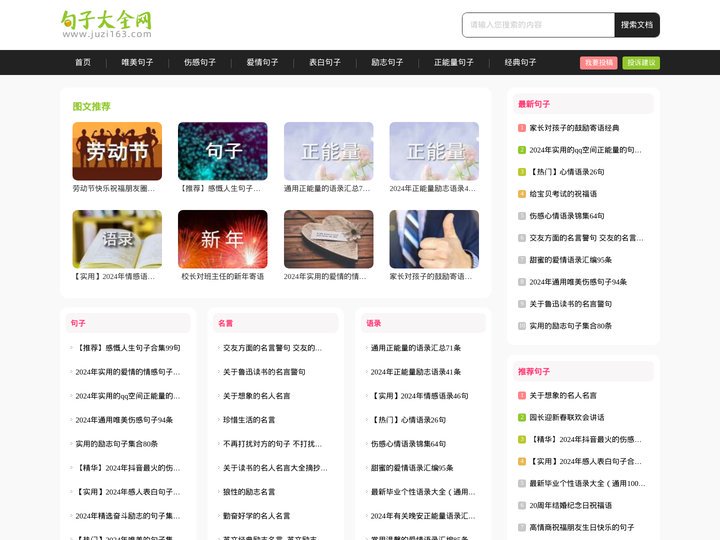Open the 唯美句子 nav item

click(x=137, y=62)
